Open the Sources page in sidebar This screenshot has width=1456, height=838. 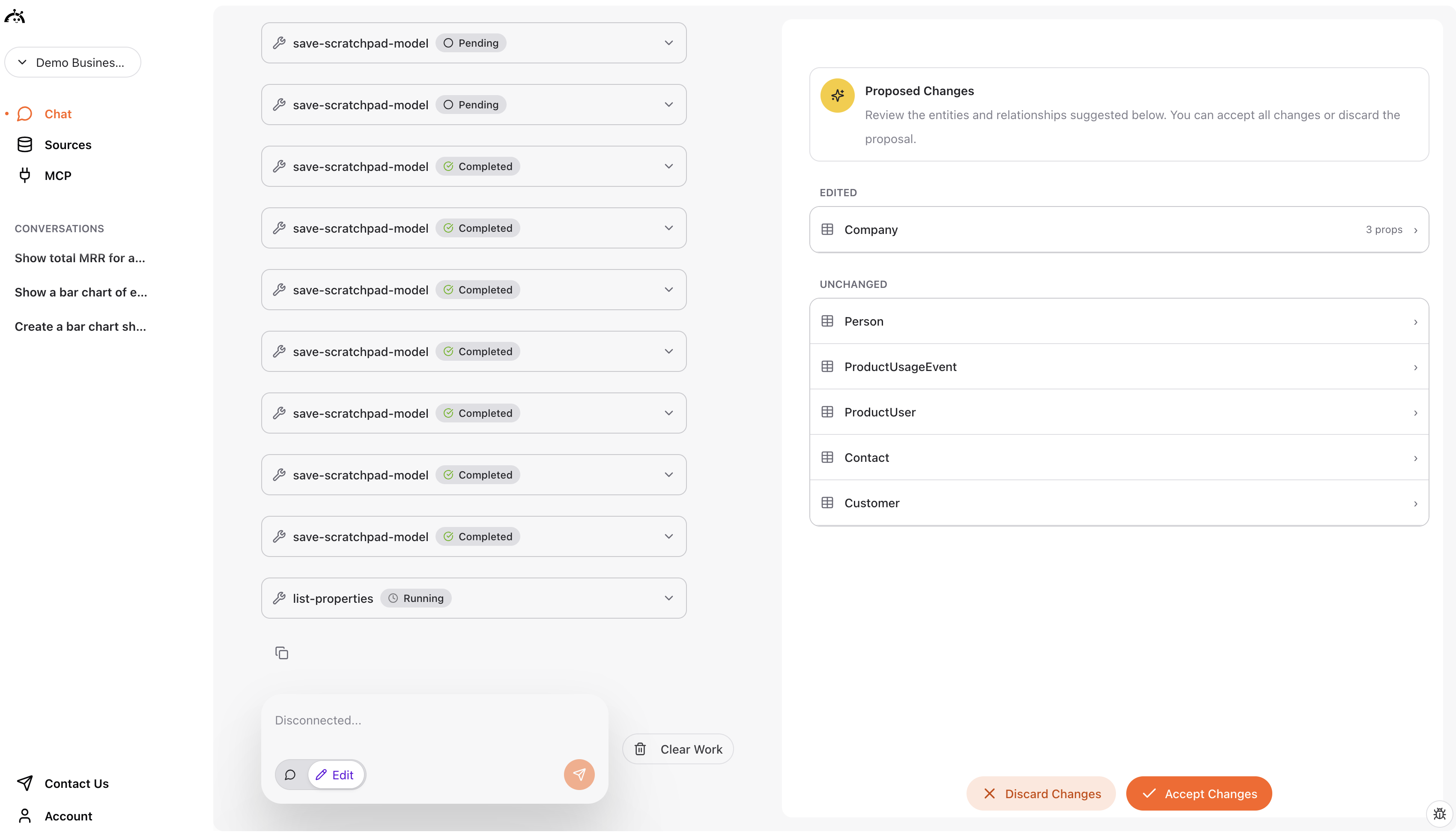click(x=68, y=144)
